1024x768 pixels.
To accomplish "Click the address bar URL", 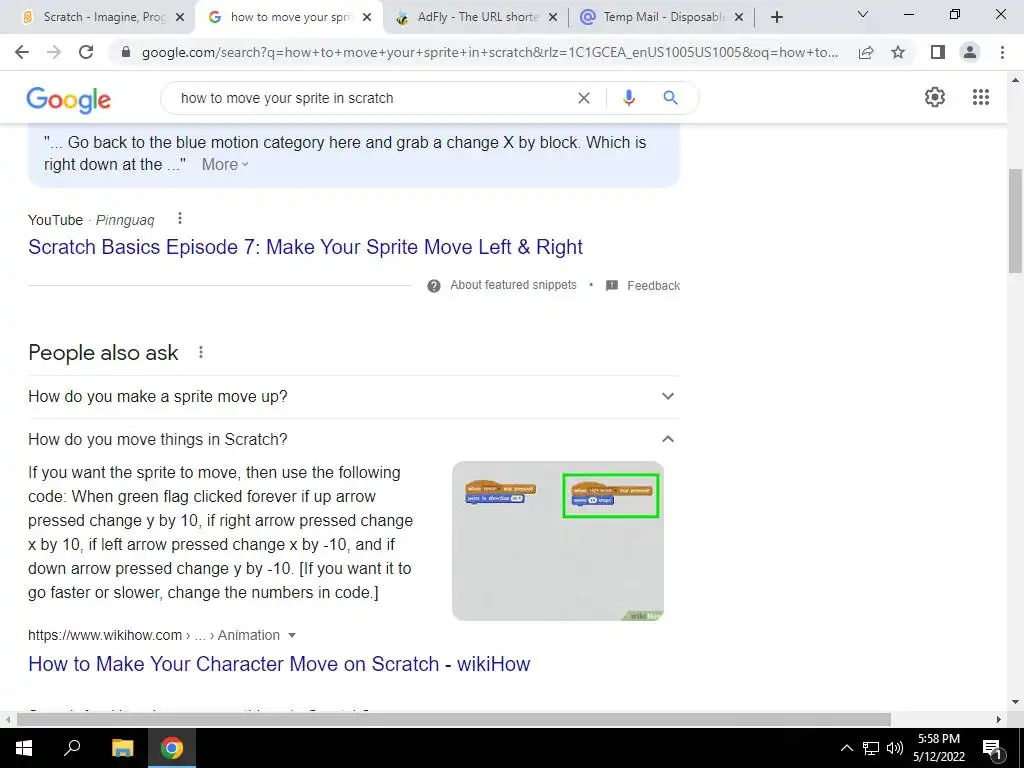I will (490, 52).
